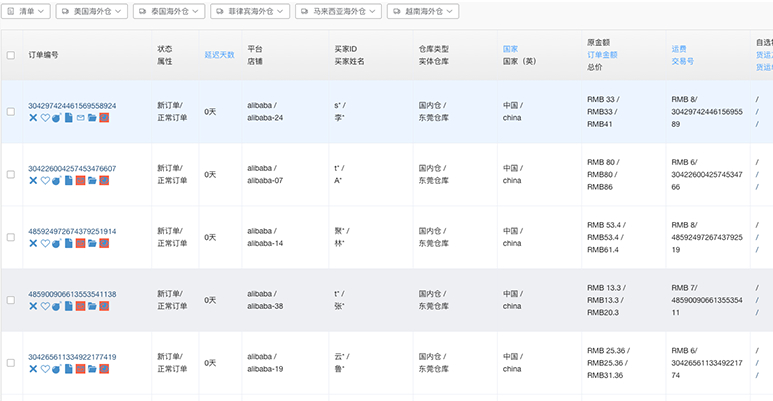Click the bomb icon for order 485924972674379251914

pyautogui.click(x=56, y=244)
